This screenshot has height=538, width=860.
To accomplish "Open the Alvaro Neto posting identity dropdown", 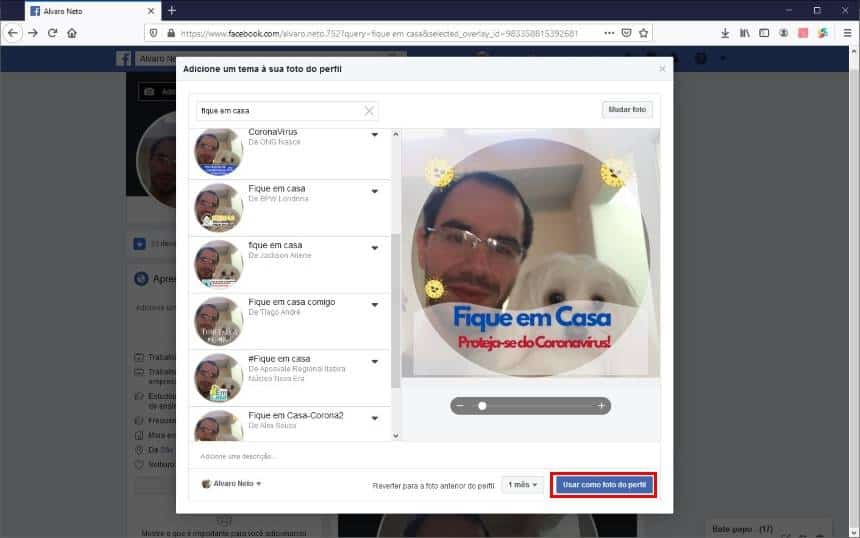I will (231, 484).
